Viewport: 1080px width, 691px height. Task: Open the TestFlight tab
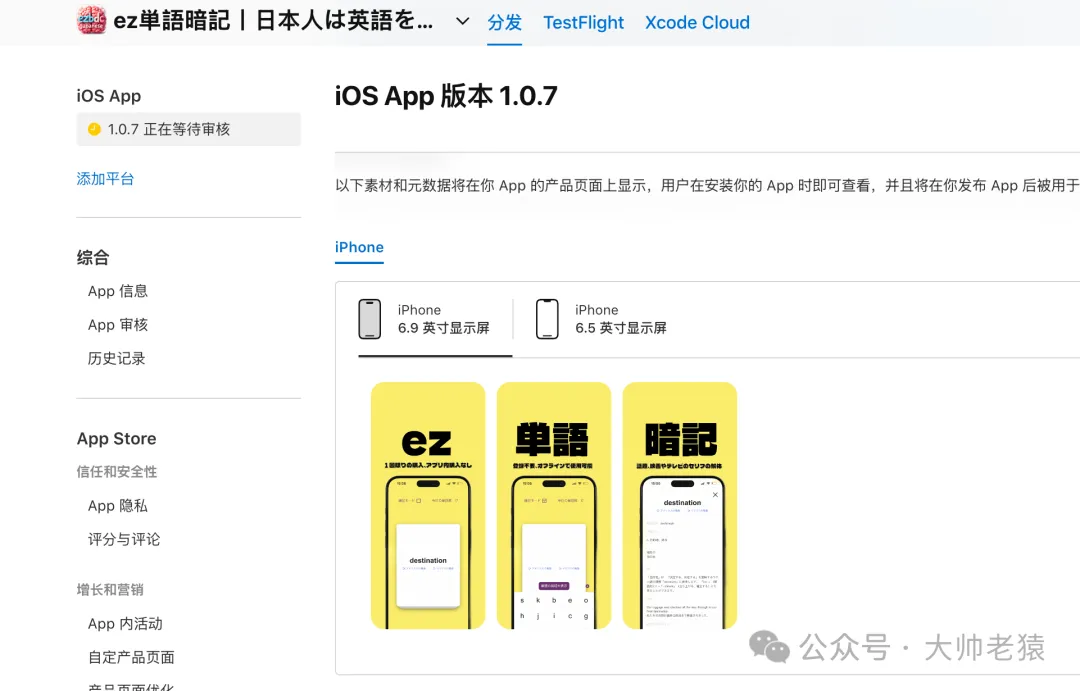click(583, 23)
